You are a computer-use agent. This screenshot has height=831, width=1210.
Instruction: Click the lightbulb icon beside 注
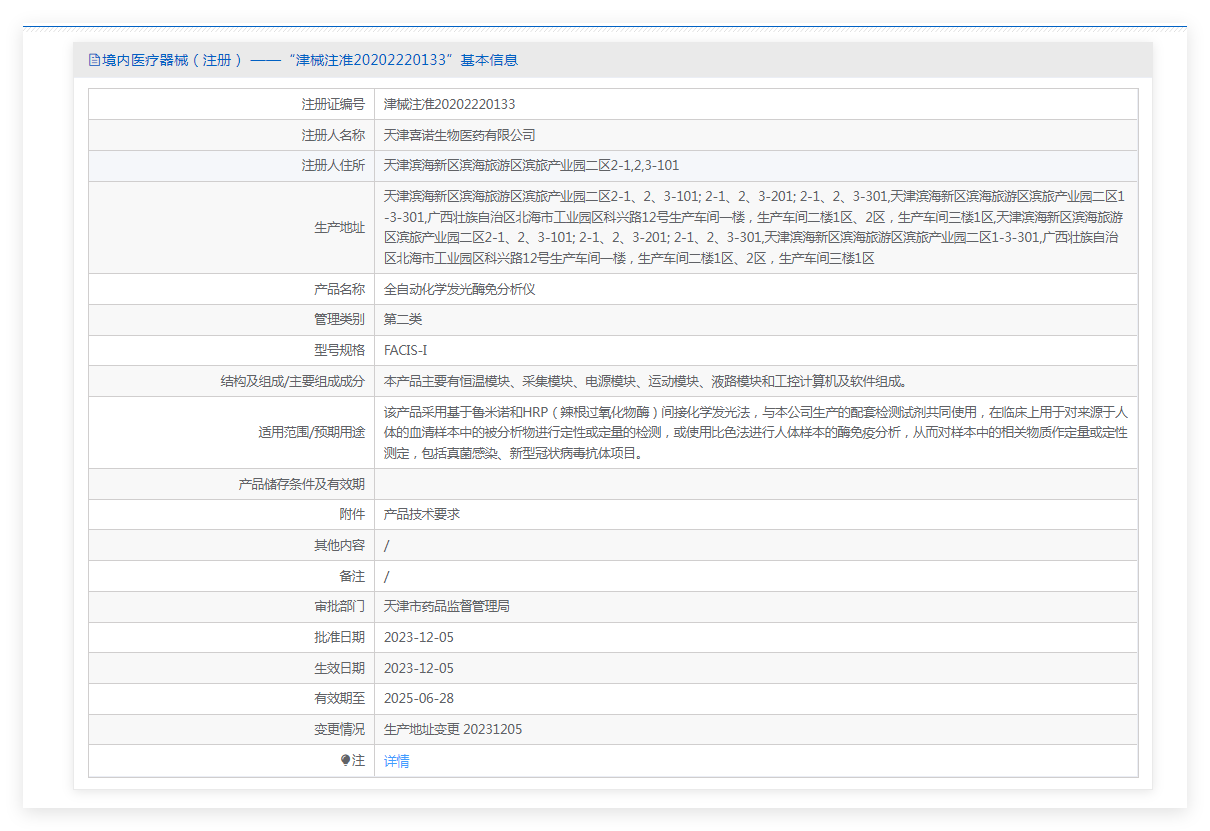tap(346, 761)
